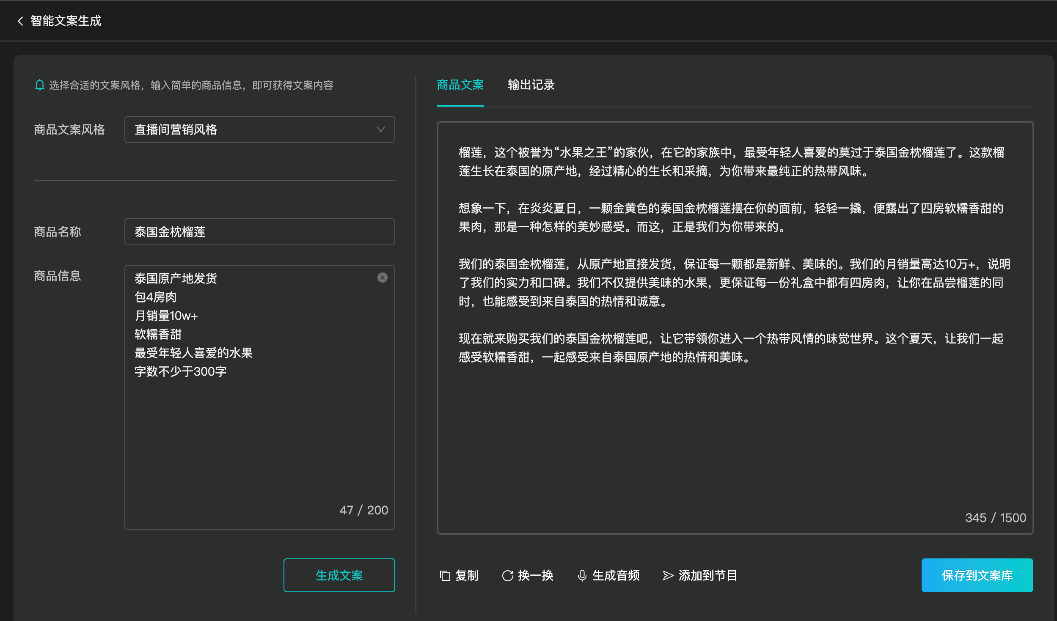Open the 直播间营销风格 style selector
Viewport: 1057px width, 621px height.
click(258, 130)
